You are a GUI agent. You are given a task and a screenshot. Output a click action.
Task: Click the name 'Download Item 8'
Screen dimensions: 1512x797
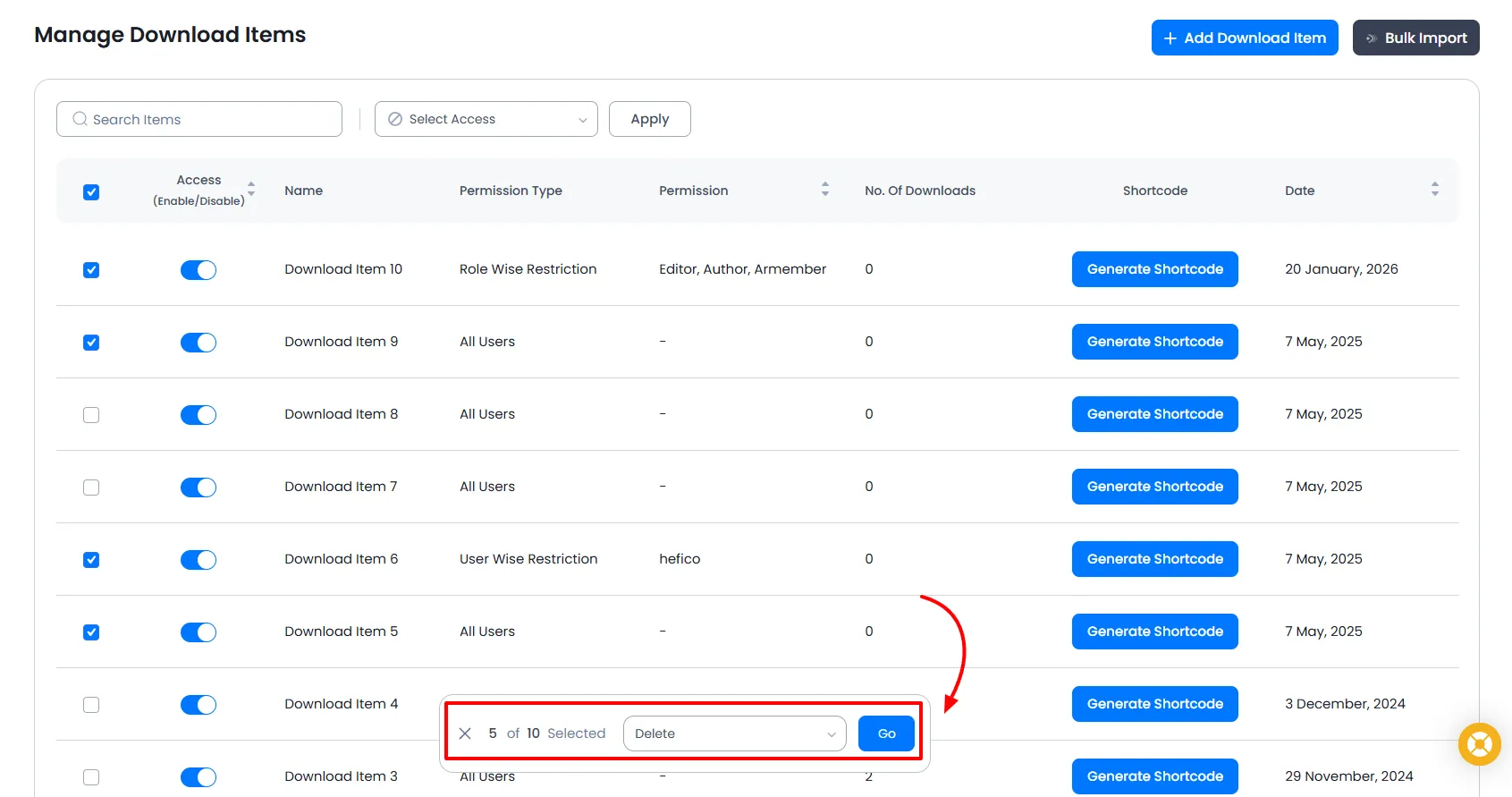click(342, 414)
